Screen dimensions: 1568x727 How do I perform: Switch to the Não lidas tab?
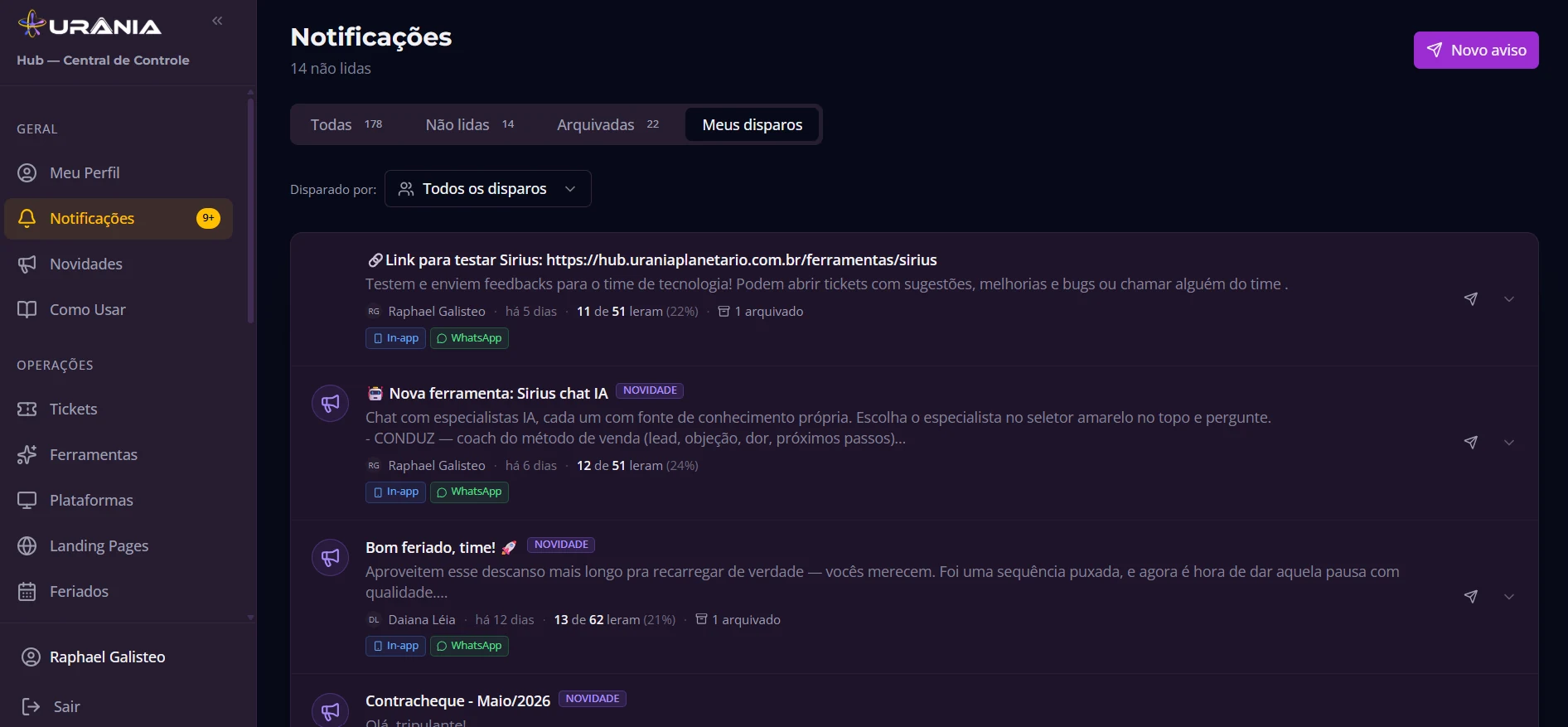click(470, 124)
